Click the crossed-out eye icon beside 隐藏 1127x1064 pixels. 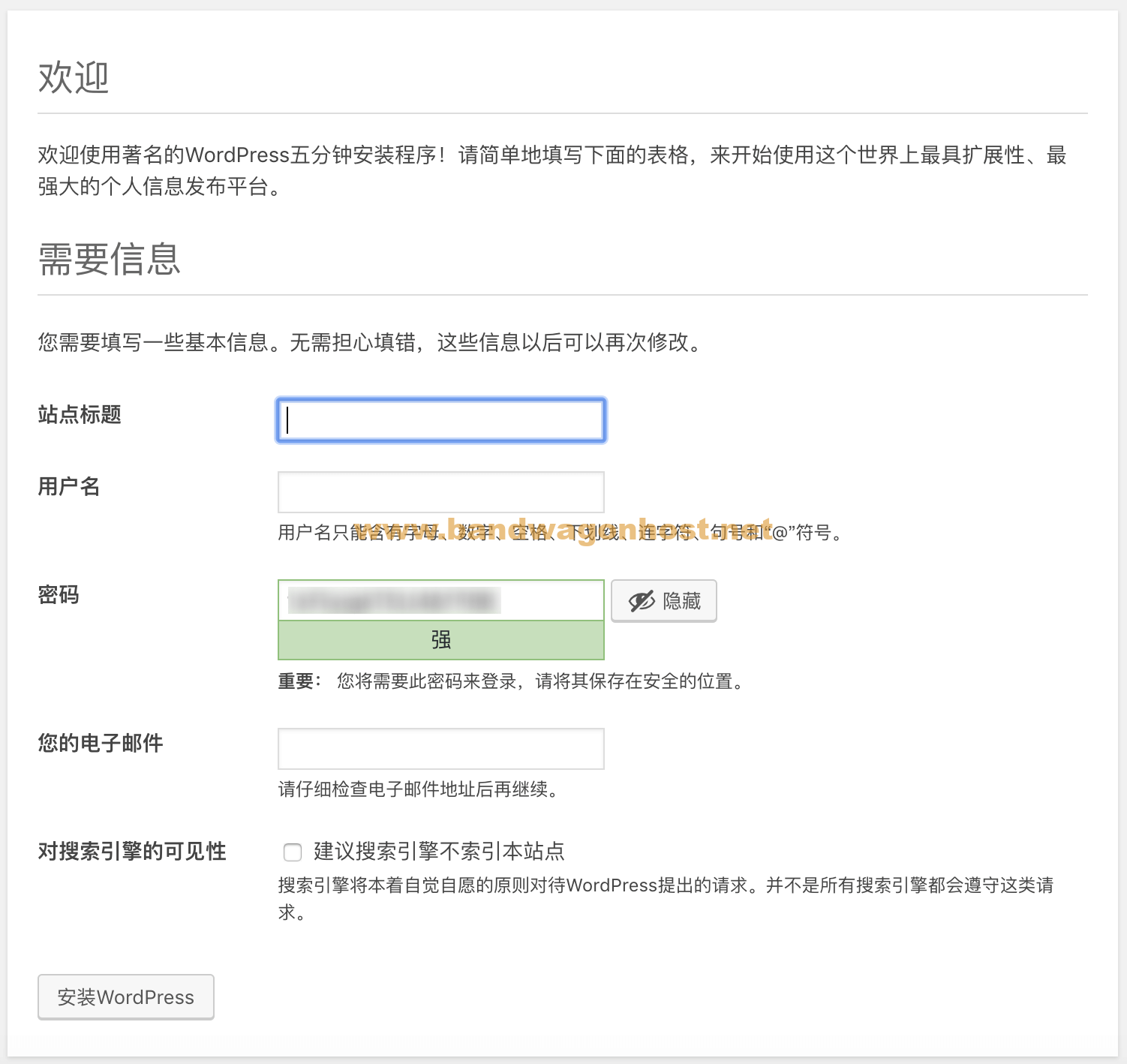[642, 601]
